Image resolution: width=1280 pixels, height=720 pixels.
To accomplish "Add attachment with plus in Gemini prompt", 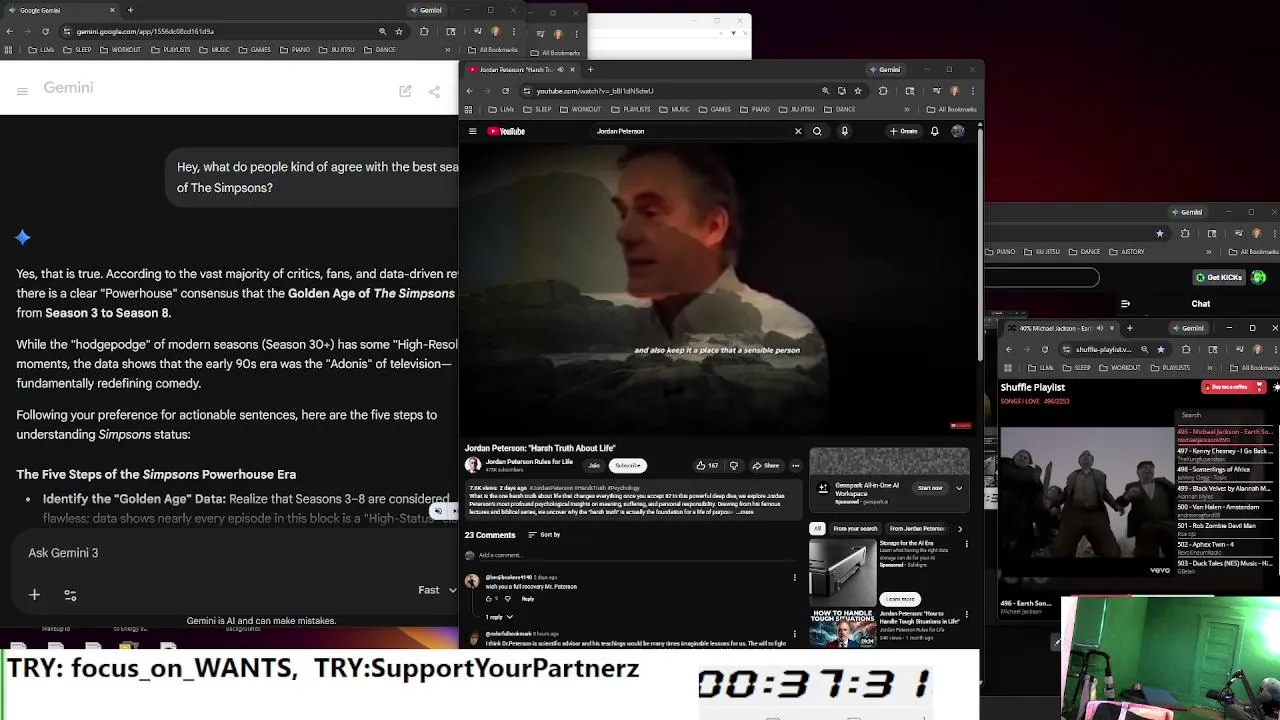I will coord(34,595).
